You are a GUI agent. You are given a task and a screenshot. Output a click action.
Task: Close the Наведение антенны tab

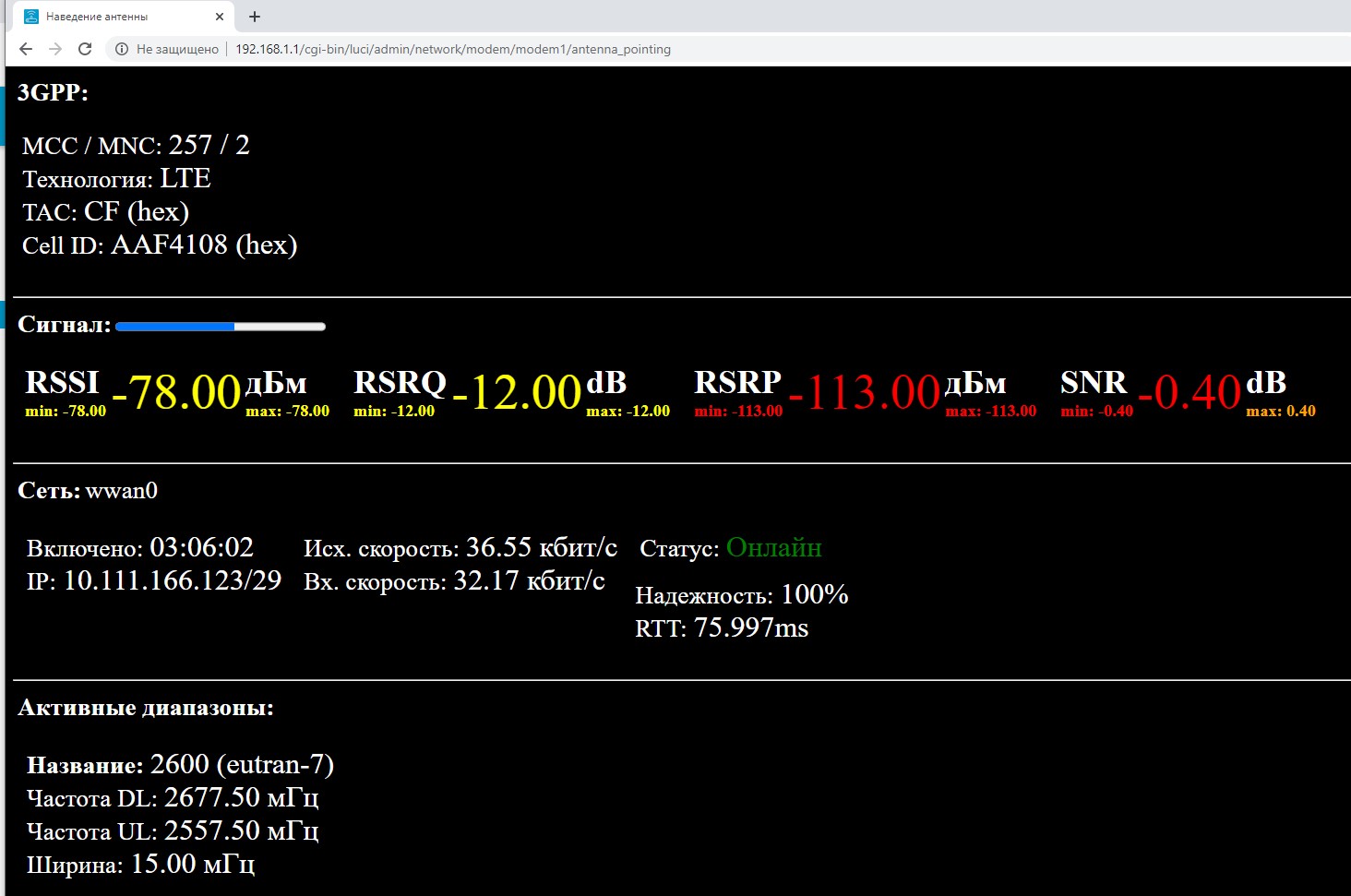point(220,17)
